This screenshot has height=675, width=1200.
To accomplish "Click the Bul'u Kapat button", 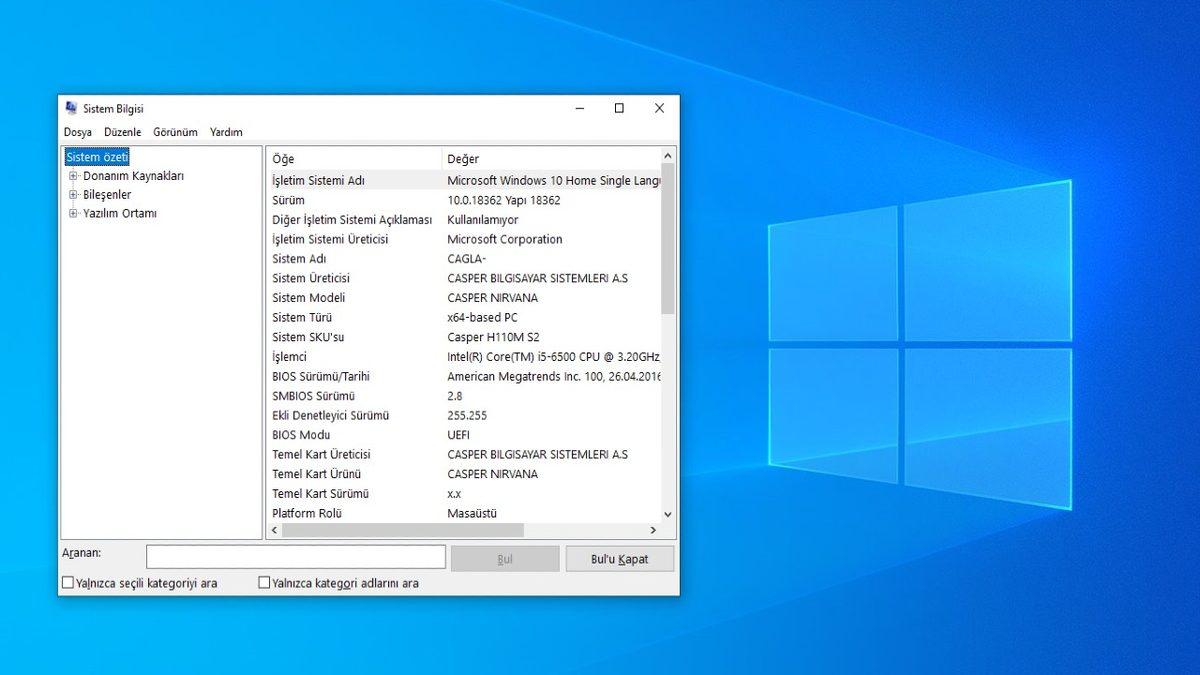I will [619, 558].
